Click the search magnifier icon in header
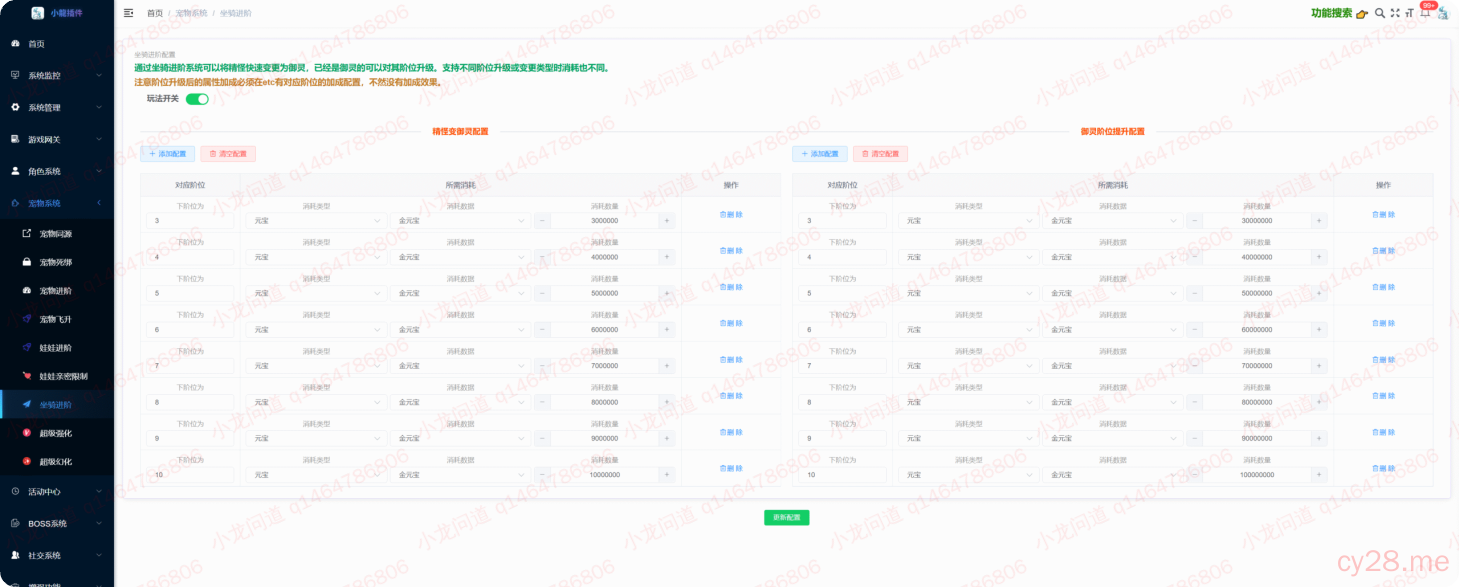Screen dimensions: 1459x587 (1380, 13)
